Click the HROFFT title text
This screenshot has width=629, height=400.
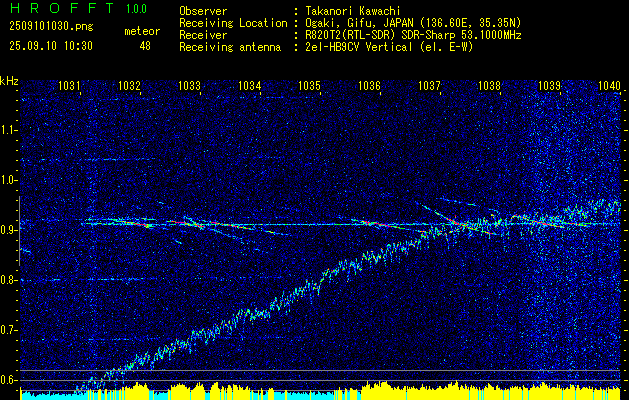click(x=62, y=8)
